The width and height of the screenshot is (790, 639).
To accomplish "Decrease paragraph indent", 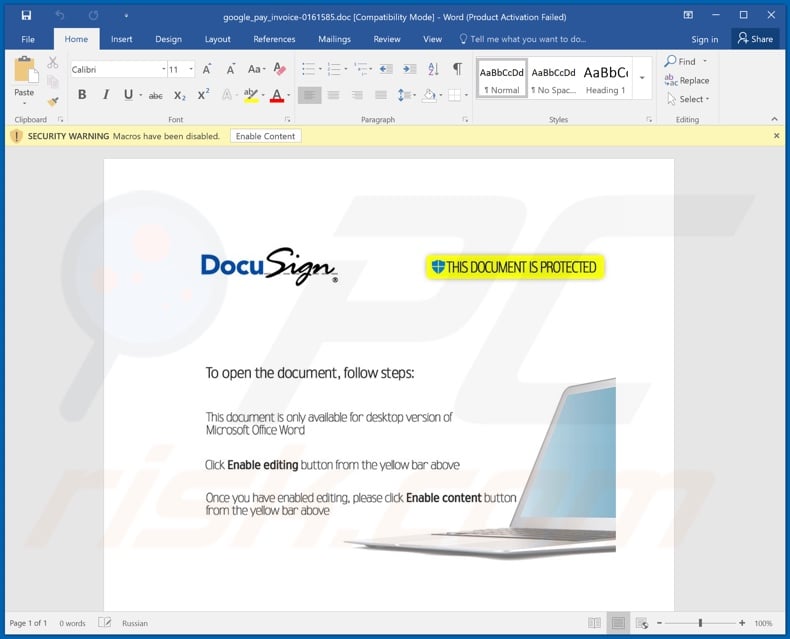I will (386, 69).
